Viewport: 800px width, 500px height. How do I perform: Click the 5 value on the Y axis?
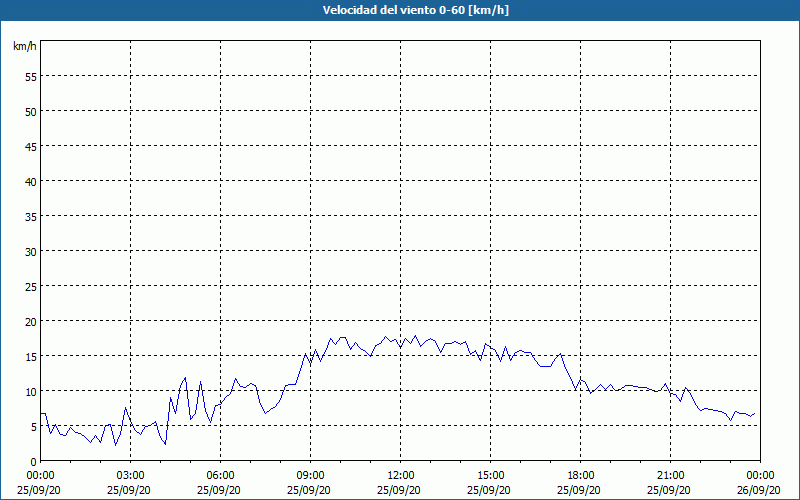click(x=34, y=427)
